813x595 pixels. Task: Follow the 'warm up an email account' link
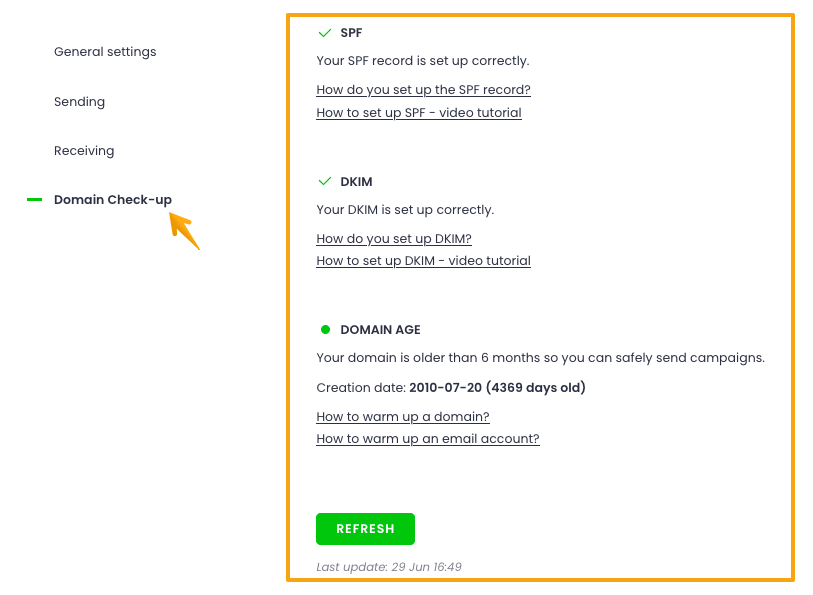428,439
